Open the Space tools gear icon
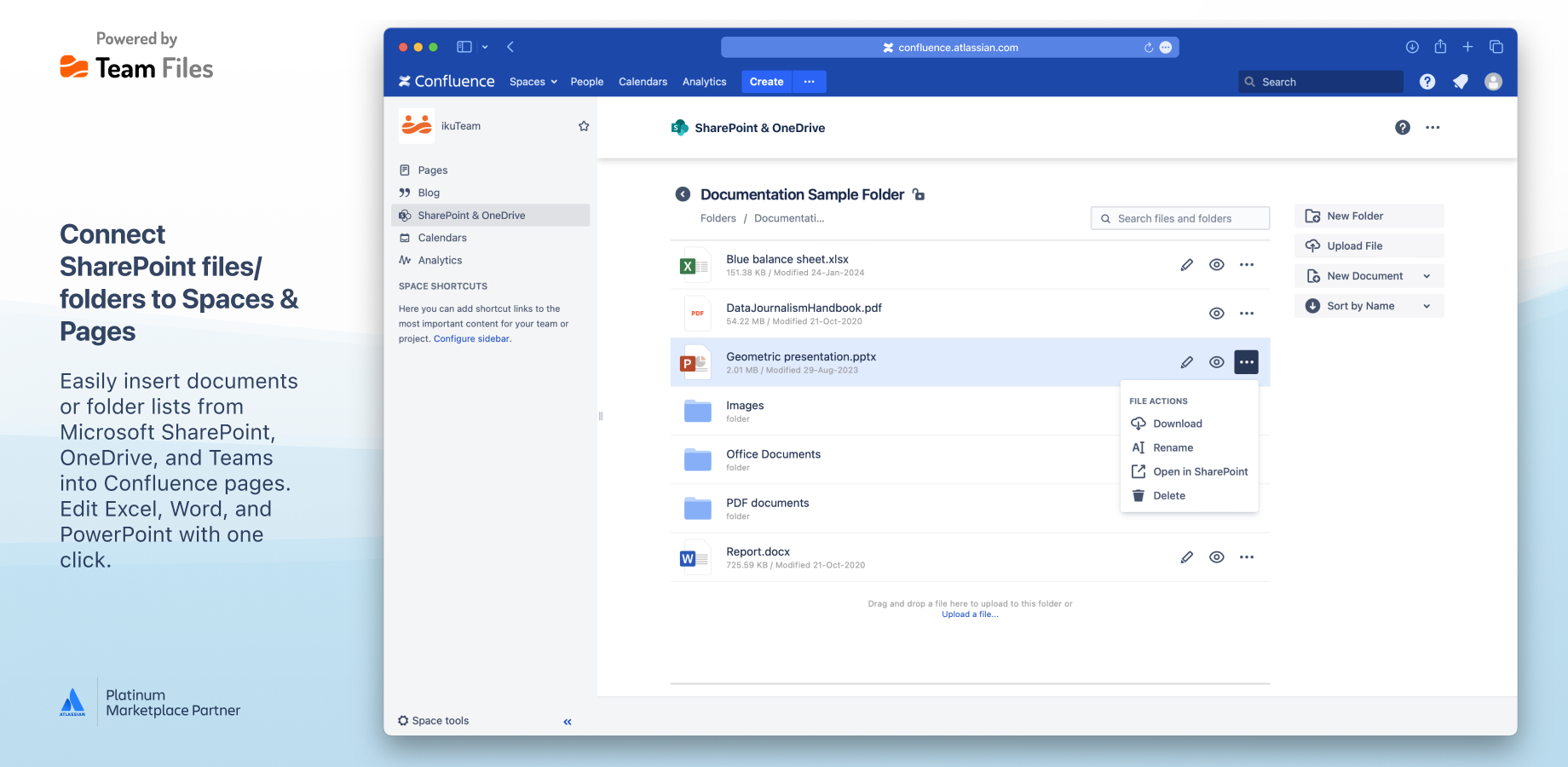Screen dimensions: 1568x767 (402, 720)
